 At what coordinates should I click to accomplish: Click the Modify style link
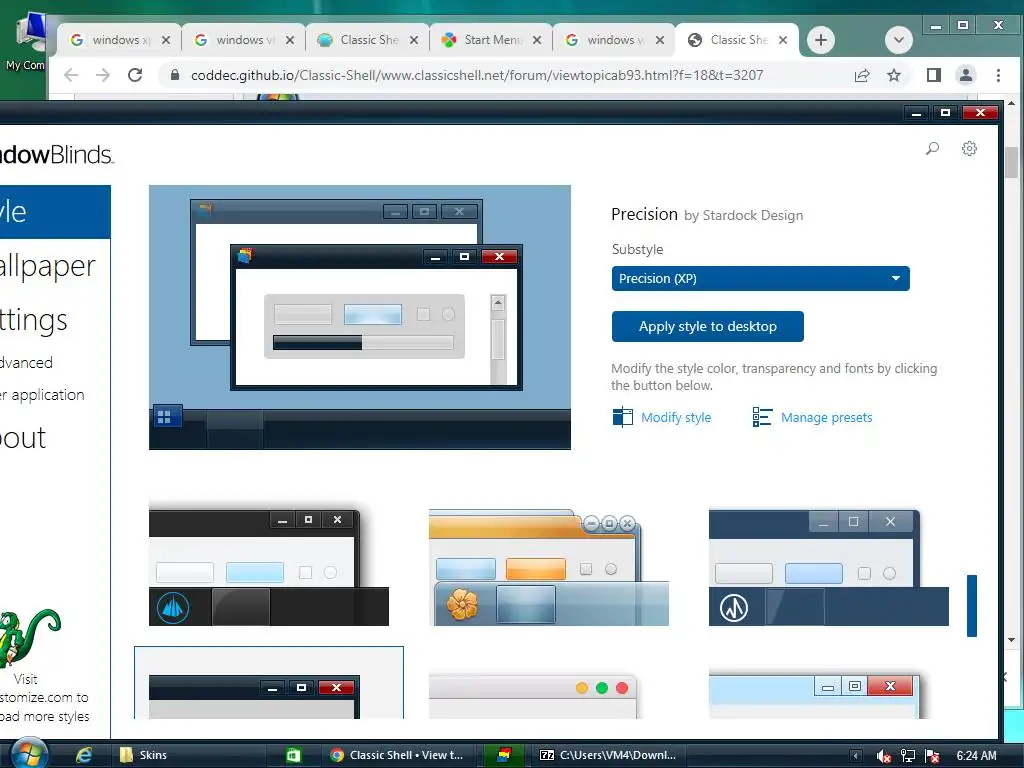point(676,417)
